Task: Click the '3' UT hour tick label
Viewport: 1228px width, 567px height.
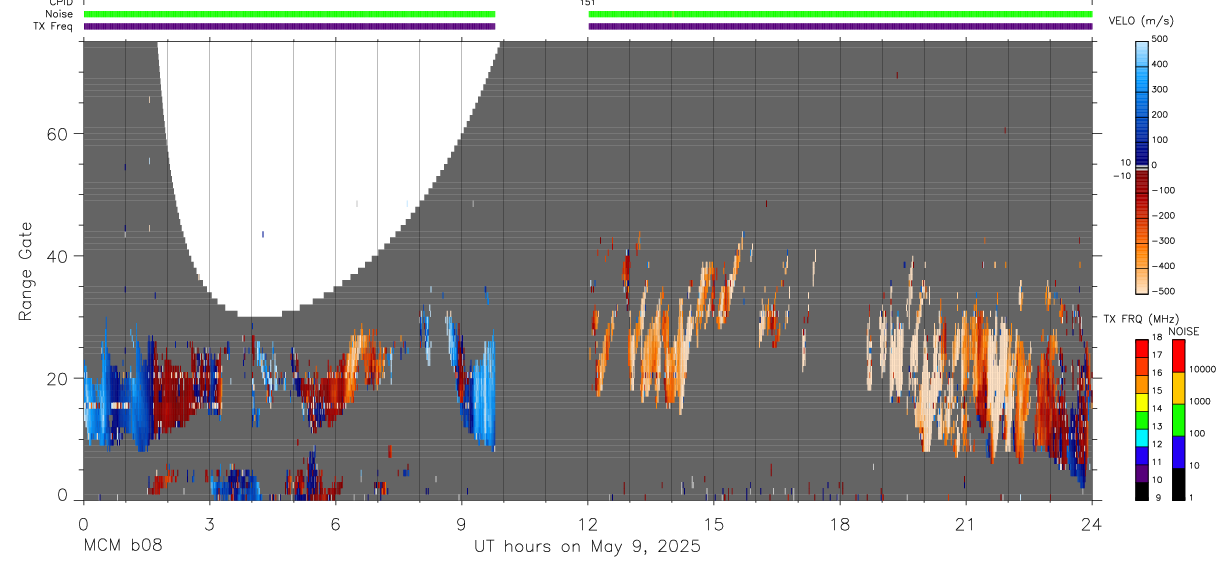Action: [x=209, y=524]
